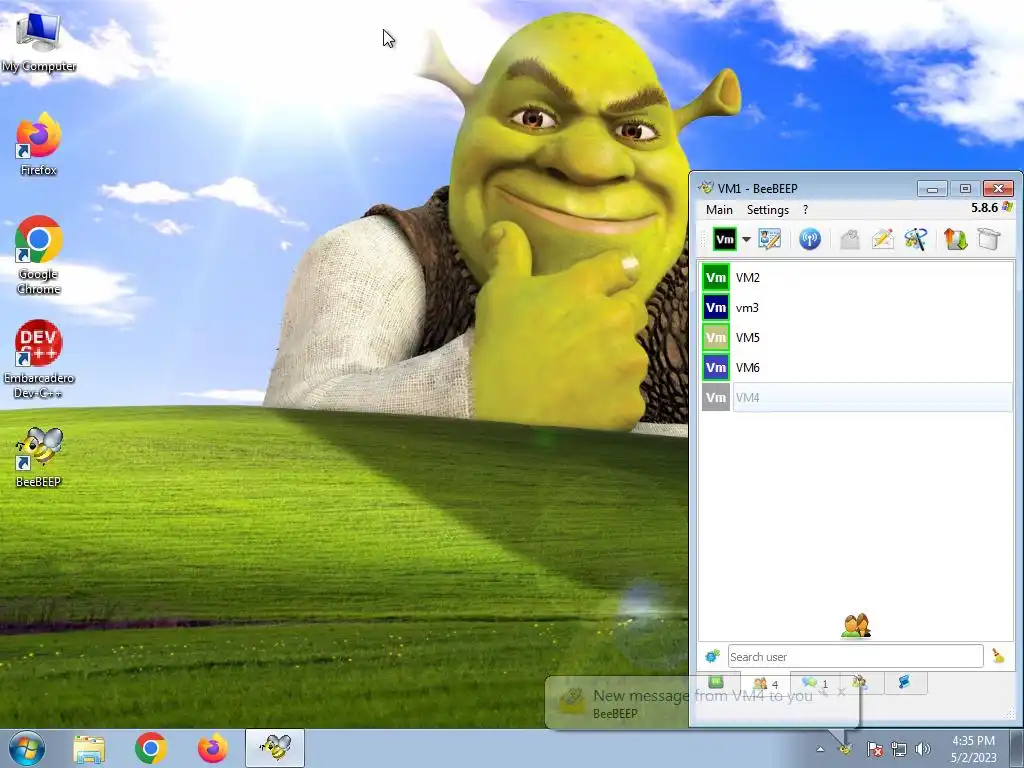Open Action Center flag tray icon
Viewport: 1024px width, 768px height.
[x=875, y=749]
